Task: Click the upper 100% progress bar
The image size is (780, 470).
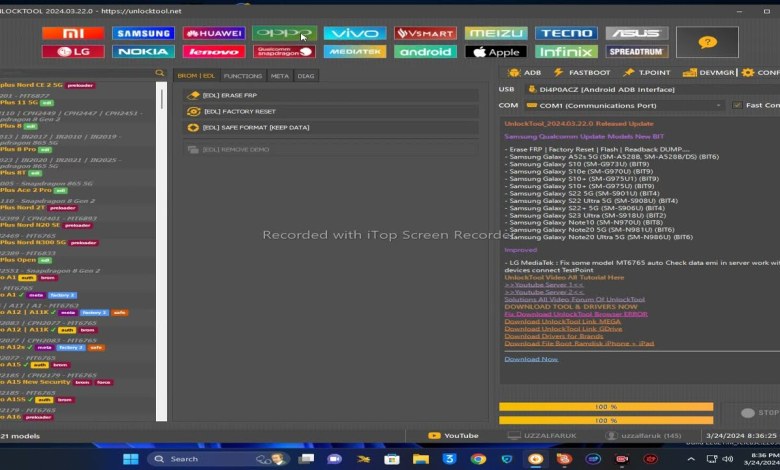Action: [606, 407]
